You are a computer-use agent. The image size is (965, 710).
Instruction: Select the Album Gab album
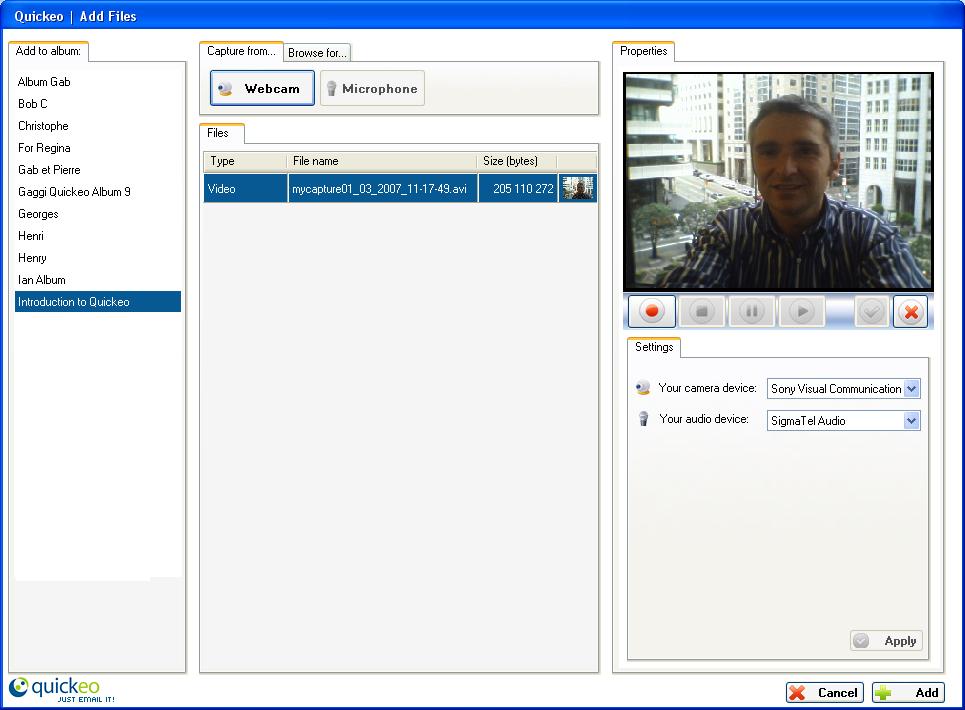tap(98, 82)
